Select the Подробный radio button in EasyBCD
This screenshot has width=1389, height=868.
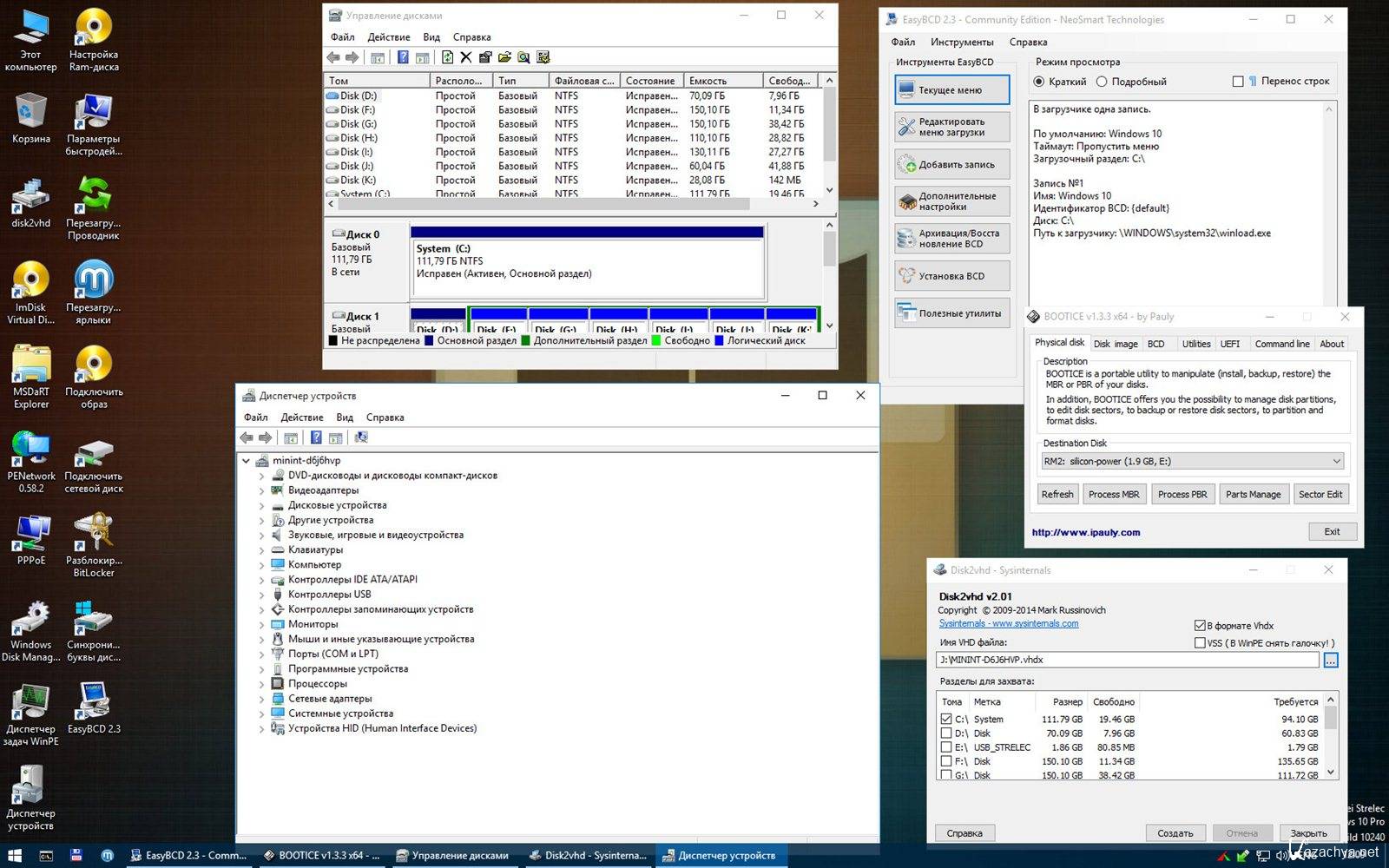(1102, 82)
